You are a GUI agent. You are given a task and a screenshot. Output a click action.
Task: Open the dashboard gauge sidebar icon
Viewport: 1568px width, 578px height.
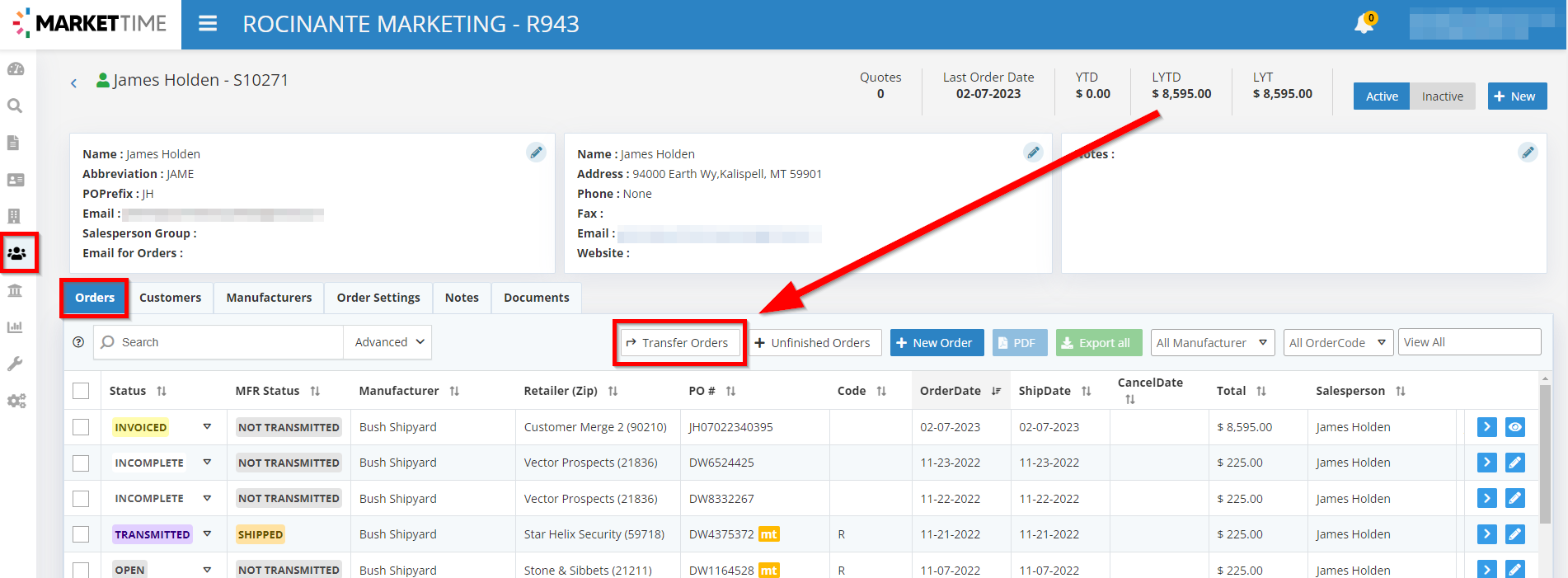16,69
